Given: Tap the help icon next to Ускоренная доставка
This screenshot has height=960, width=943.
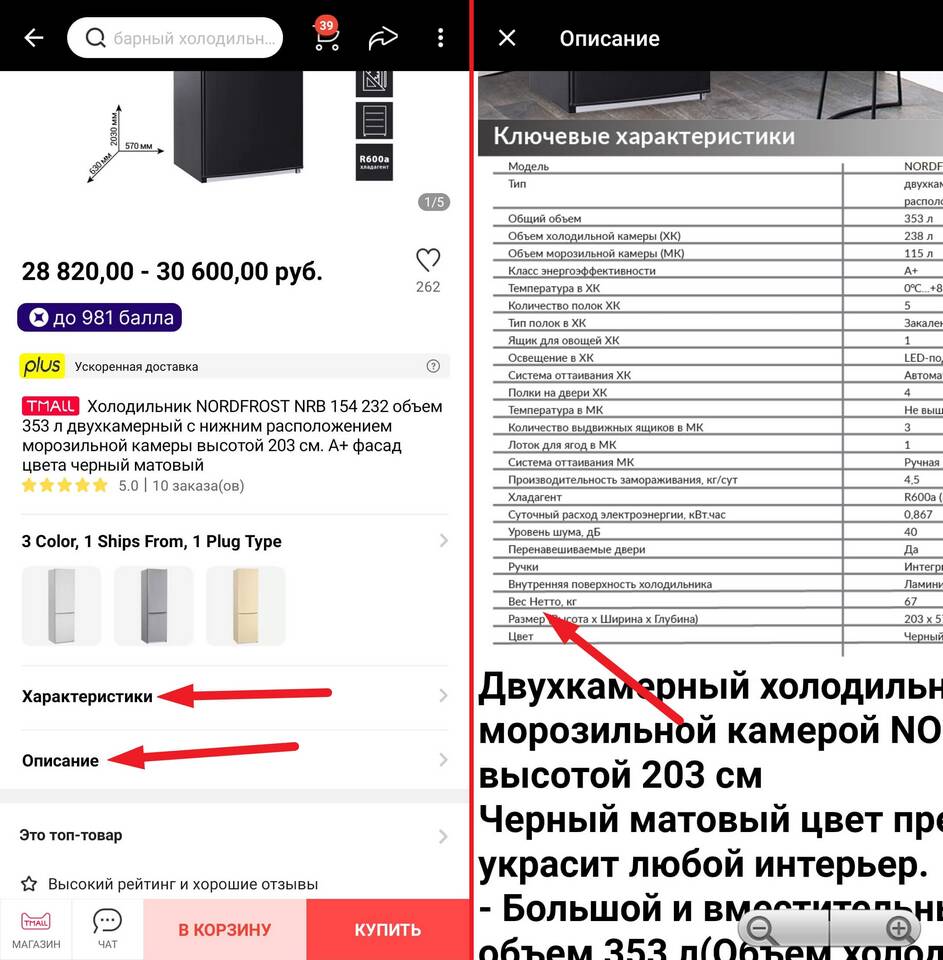Looking at the screenshot, I should click(433, 366).
